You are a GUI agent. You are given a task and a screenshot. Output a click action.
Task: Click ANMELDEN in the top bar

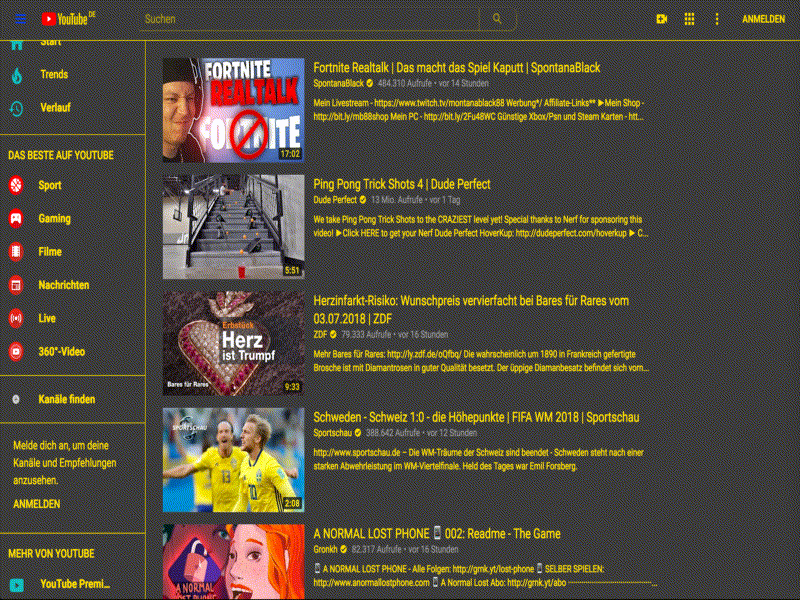[763, 19]
